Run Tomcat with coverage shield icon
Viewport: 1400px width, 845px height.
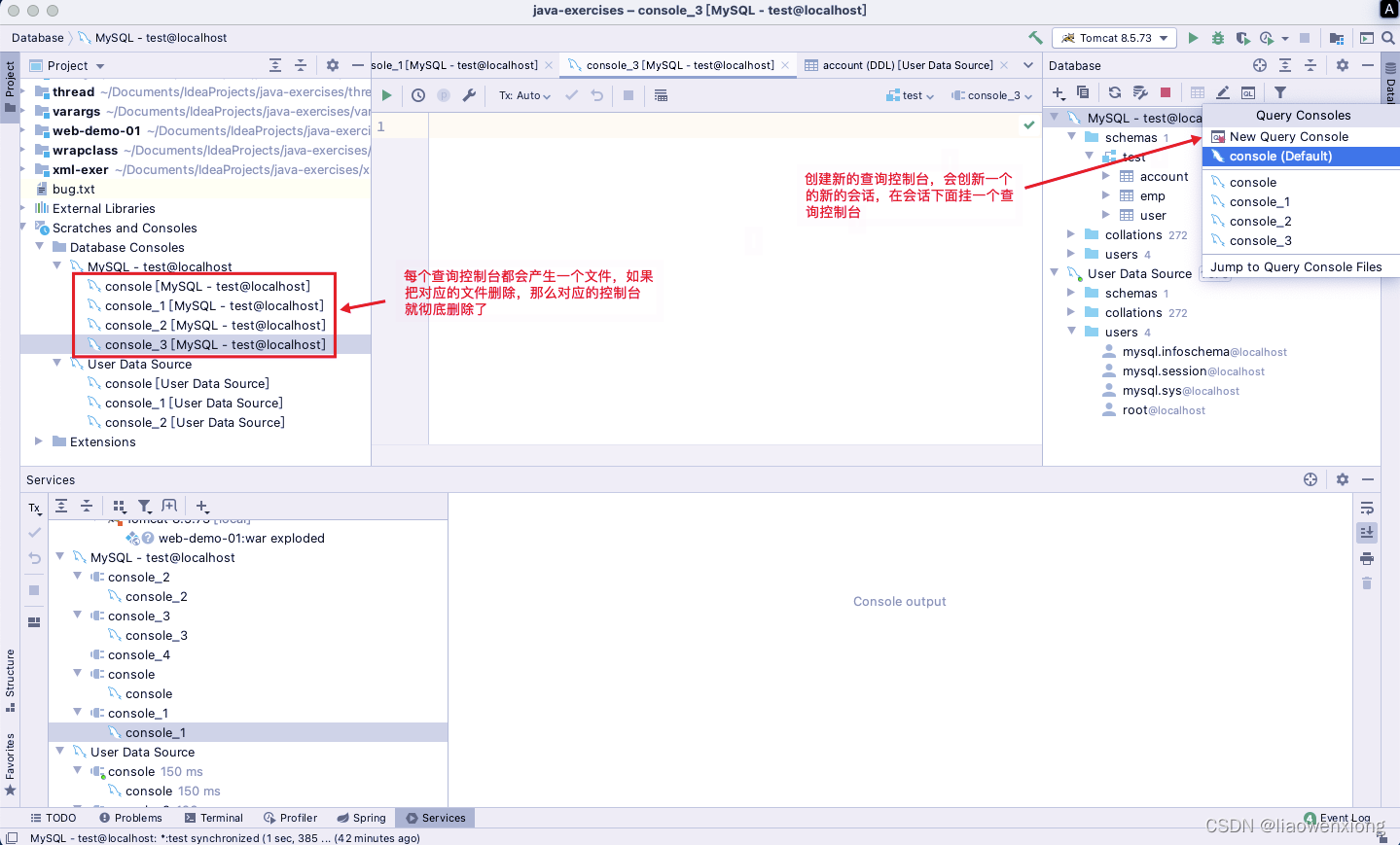point(1242,38)
